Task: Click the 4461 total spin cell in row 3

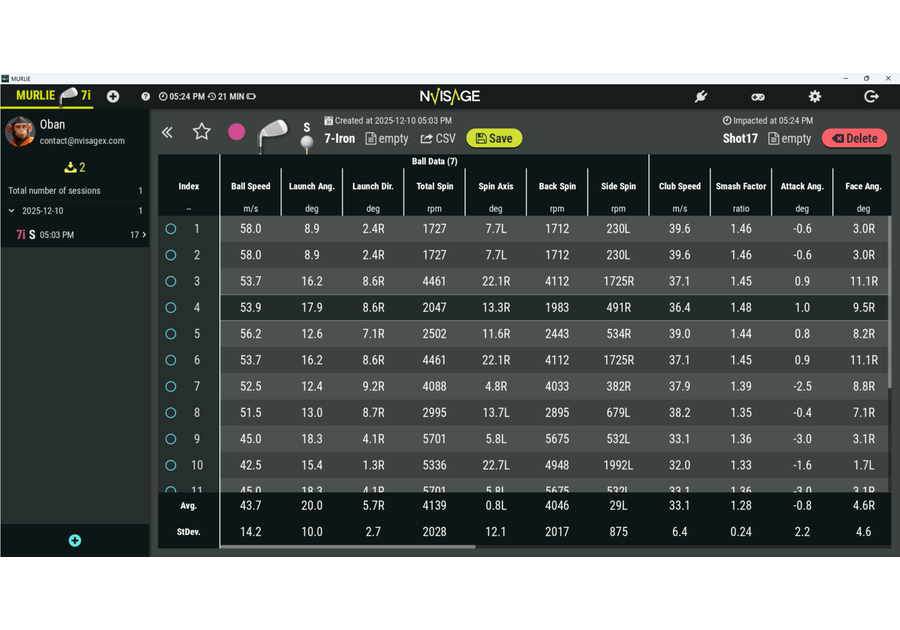Action: (x=435, y=281)
